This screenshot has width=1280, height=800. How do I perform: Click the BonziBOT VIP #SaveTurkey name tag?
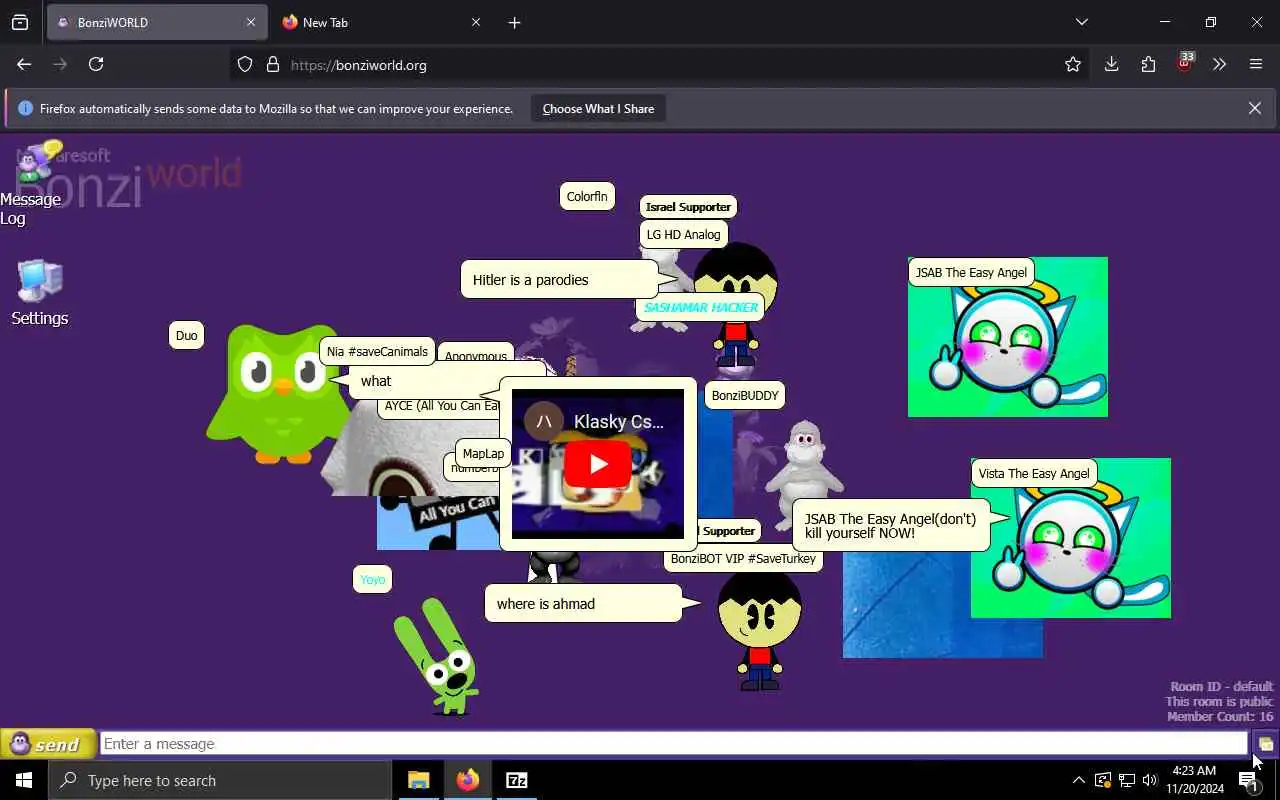tap(743, 559)
